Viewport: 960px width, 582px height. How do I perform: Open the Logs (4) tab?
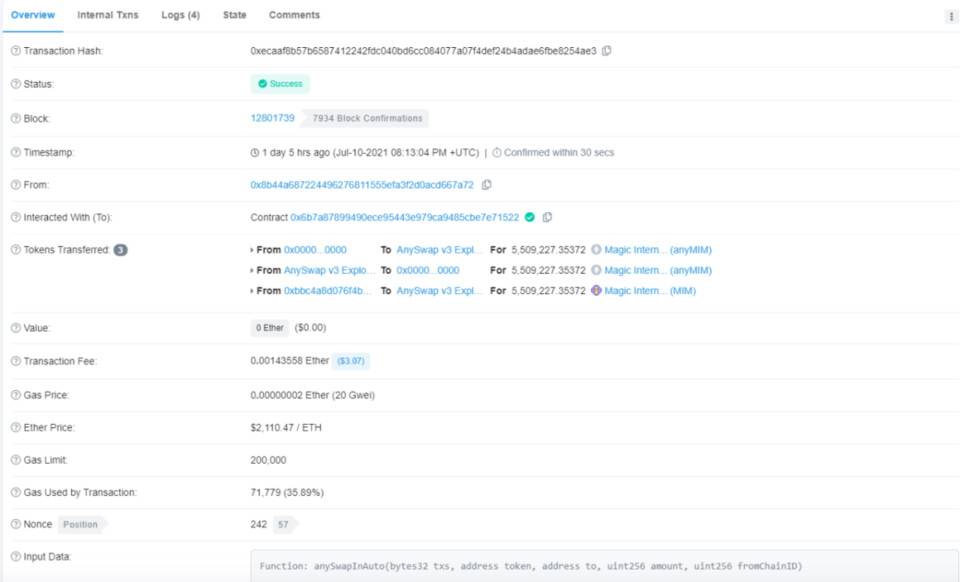click(181, 15)
